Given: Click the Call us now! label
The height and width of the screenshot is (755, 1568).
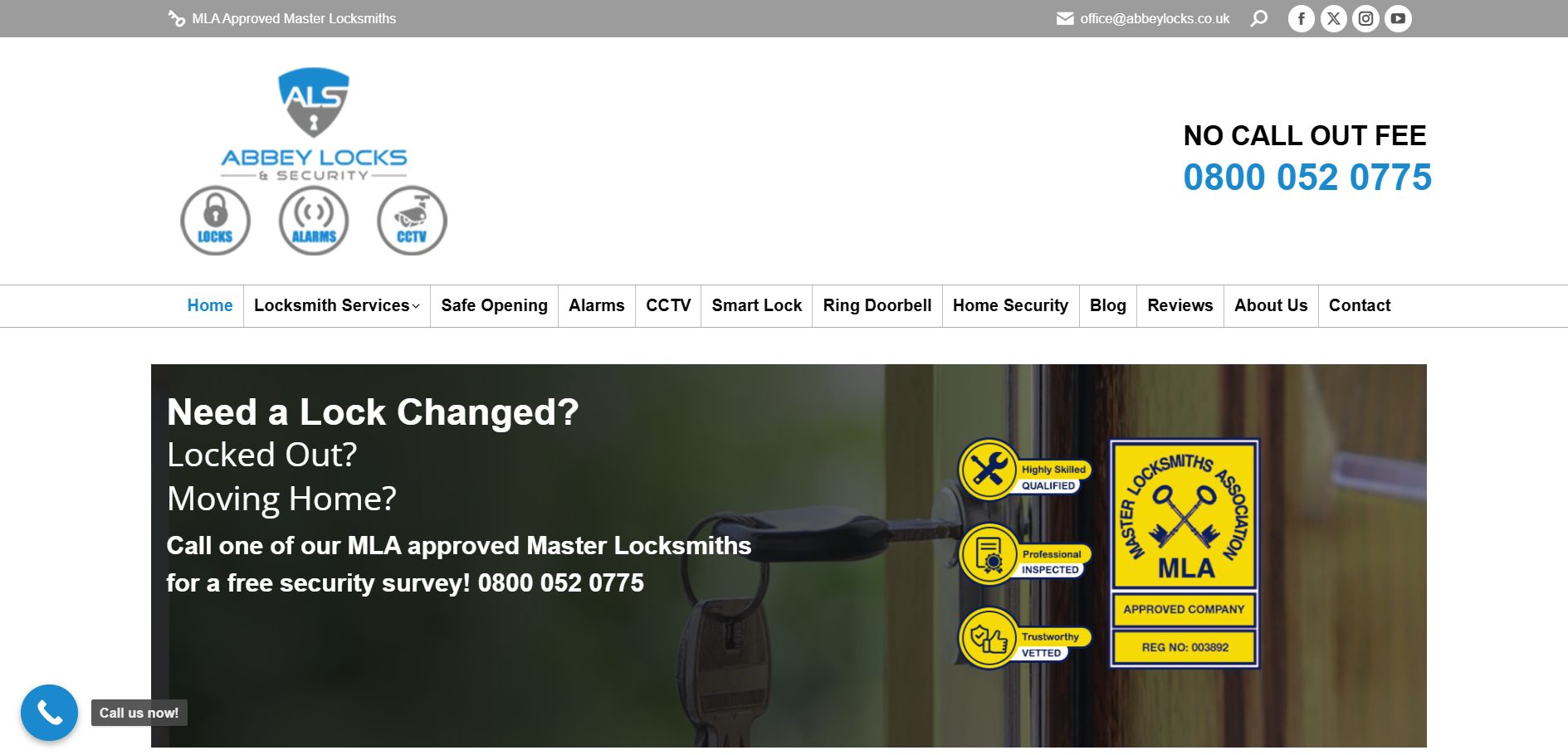Looking at the screenshot, I should pos(138,712).
